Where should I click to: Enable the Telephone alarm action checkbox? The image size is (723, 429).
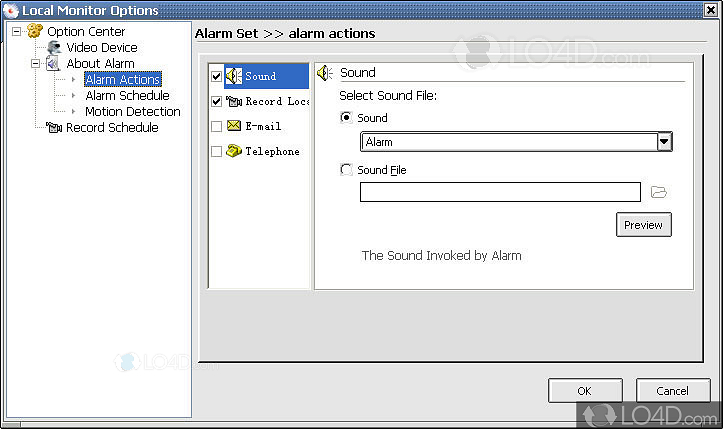[216, 151]
